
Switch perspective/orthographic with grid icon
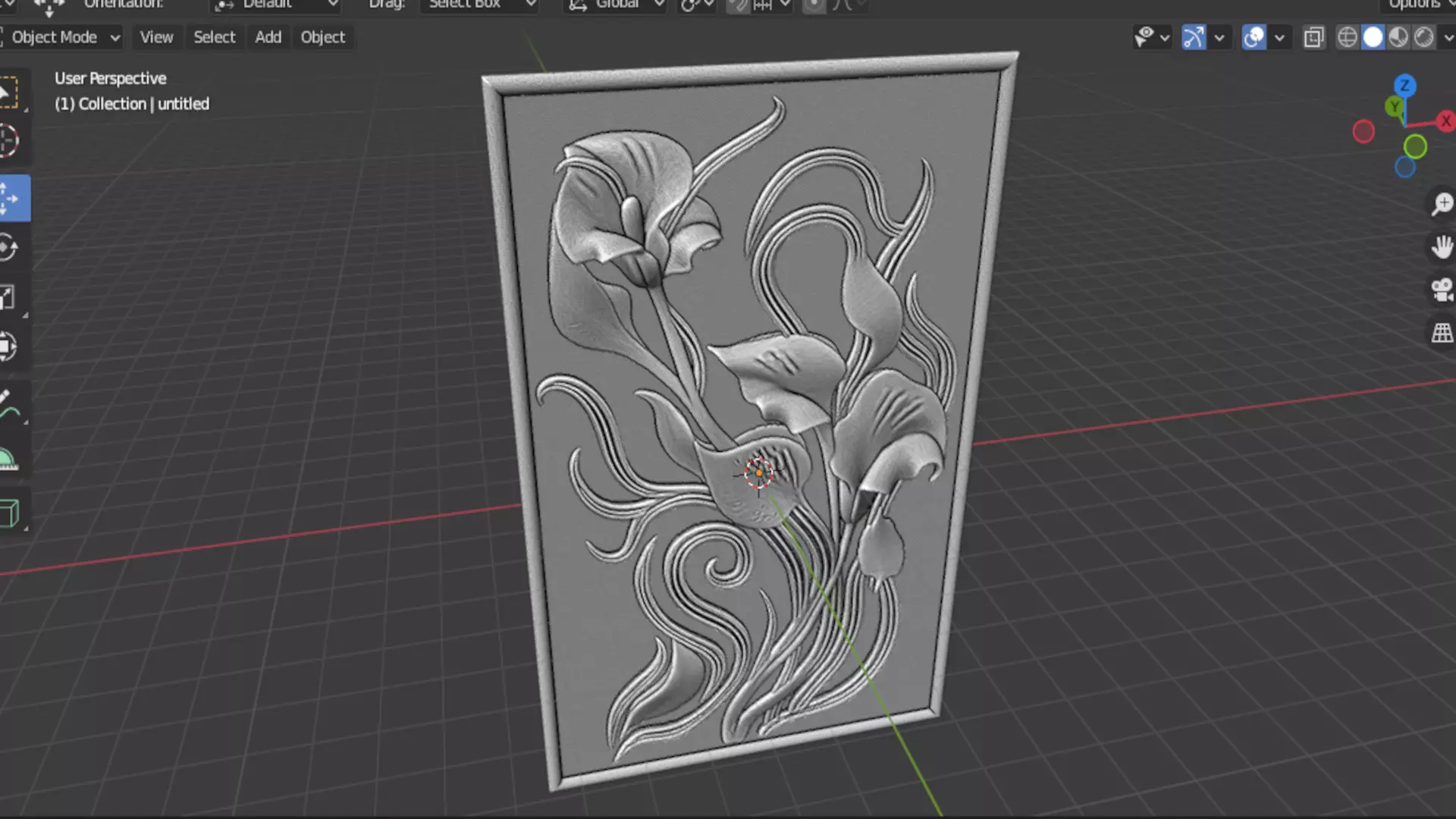(x=1442, y=332)
